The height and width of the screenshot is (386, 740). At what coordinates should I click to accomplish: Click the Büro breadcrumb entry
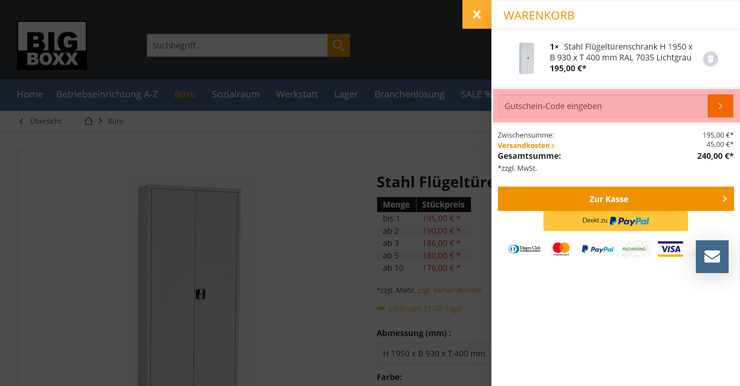coord(115,121)
